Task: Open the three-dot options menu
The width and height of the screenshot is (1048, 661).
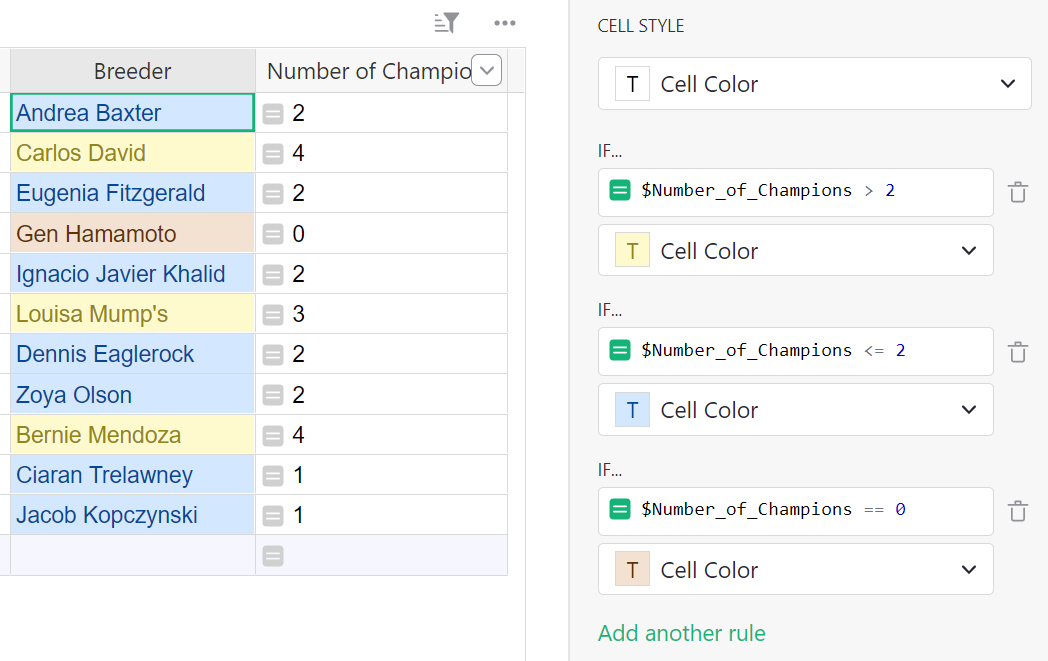Action: (505, 22)
